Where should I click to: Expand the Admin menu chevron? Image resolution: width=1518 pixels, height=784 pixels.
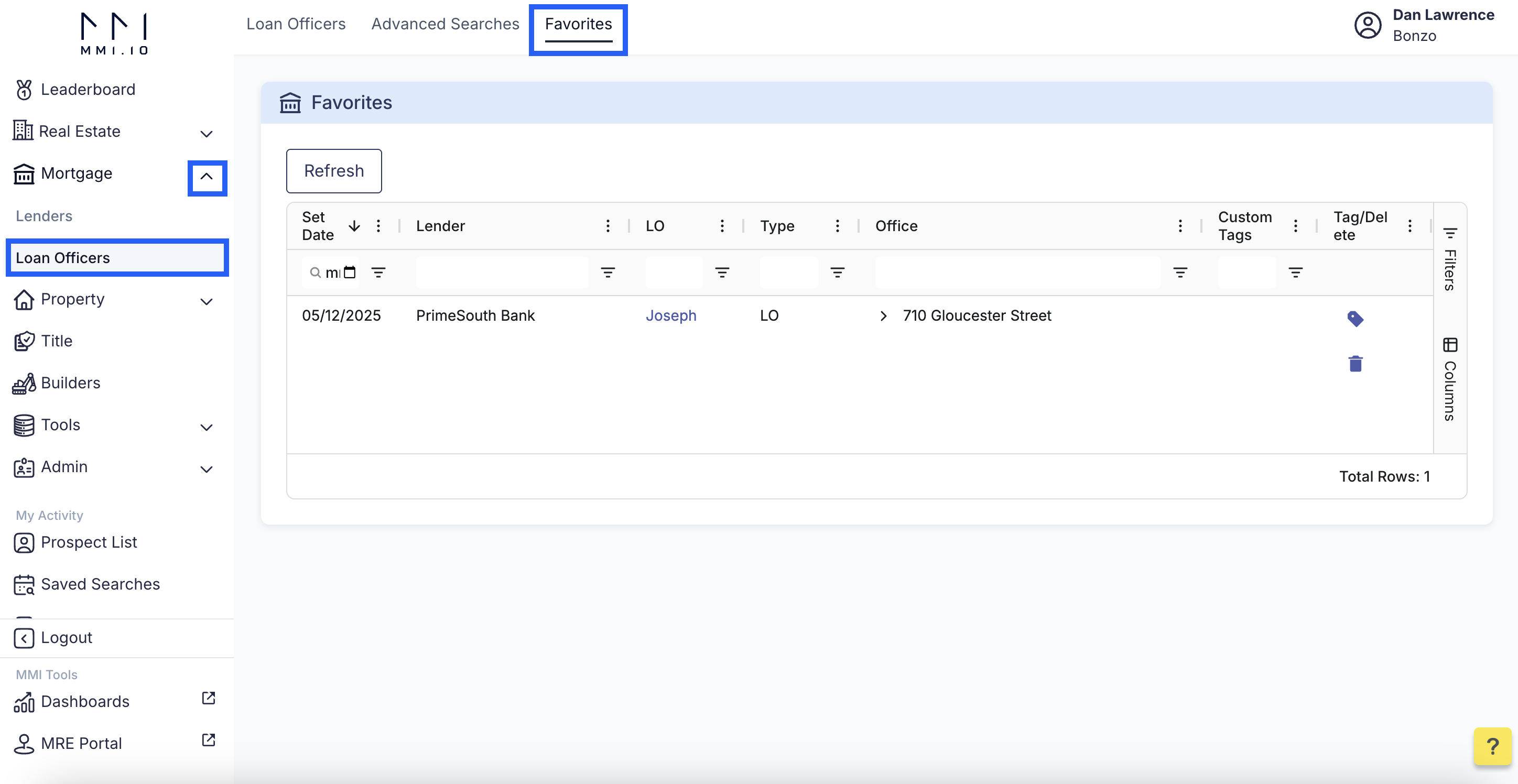206,469
